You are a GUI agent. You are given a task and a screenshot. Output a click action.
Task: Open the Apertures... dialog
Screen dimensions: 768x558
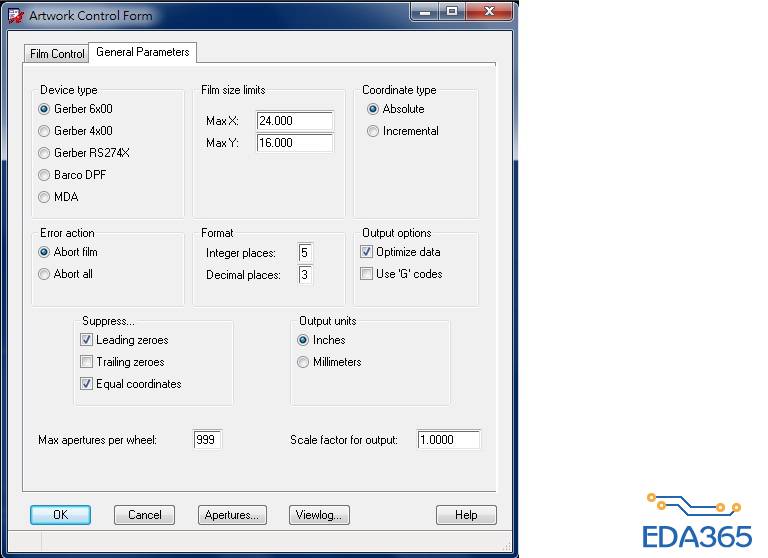[232, 515]
